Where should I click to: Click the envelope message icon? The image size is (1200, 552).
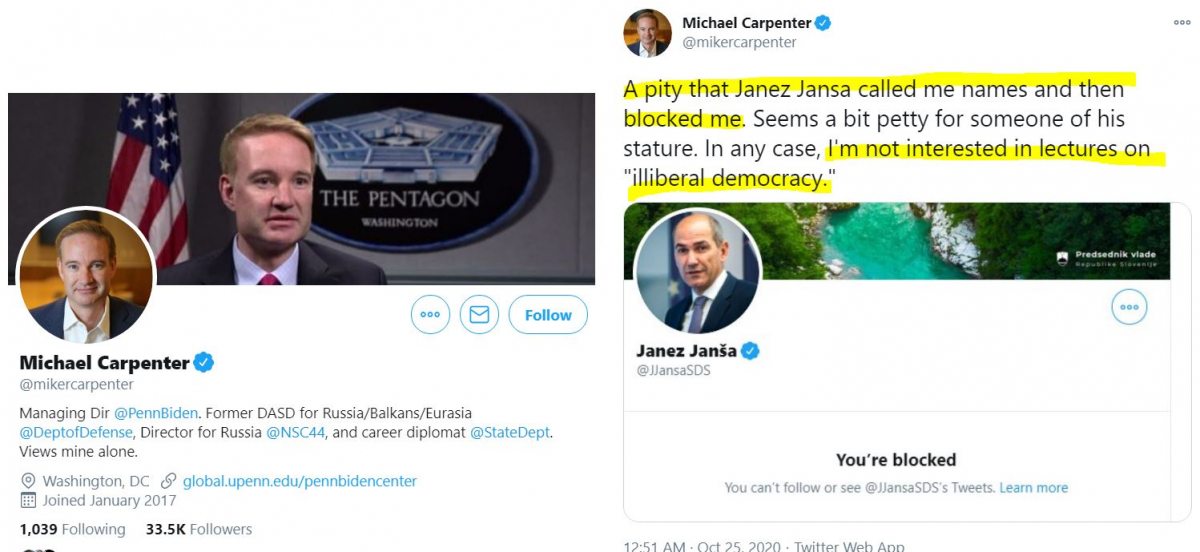pyautogui.click(x=479, y=315)
